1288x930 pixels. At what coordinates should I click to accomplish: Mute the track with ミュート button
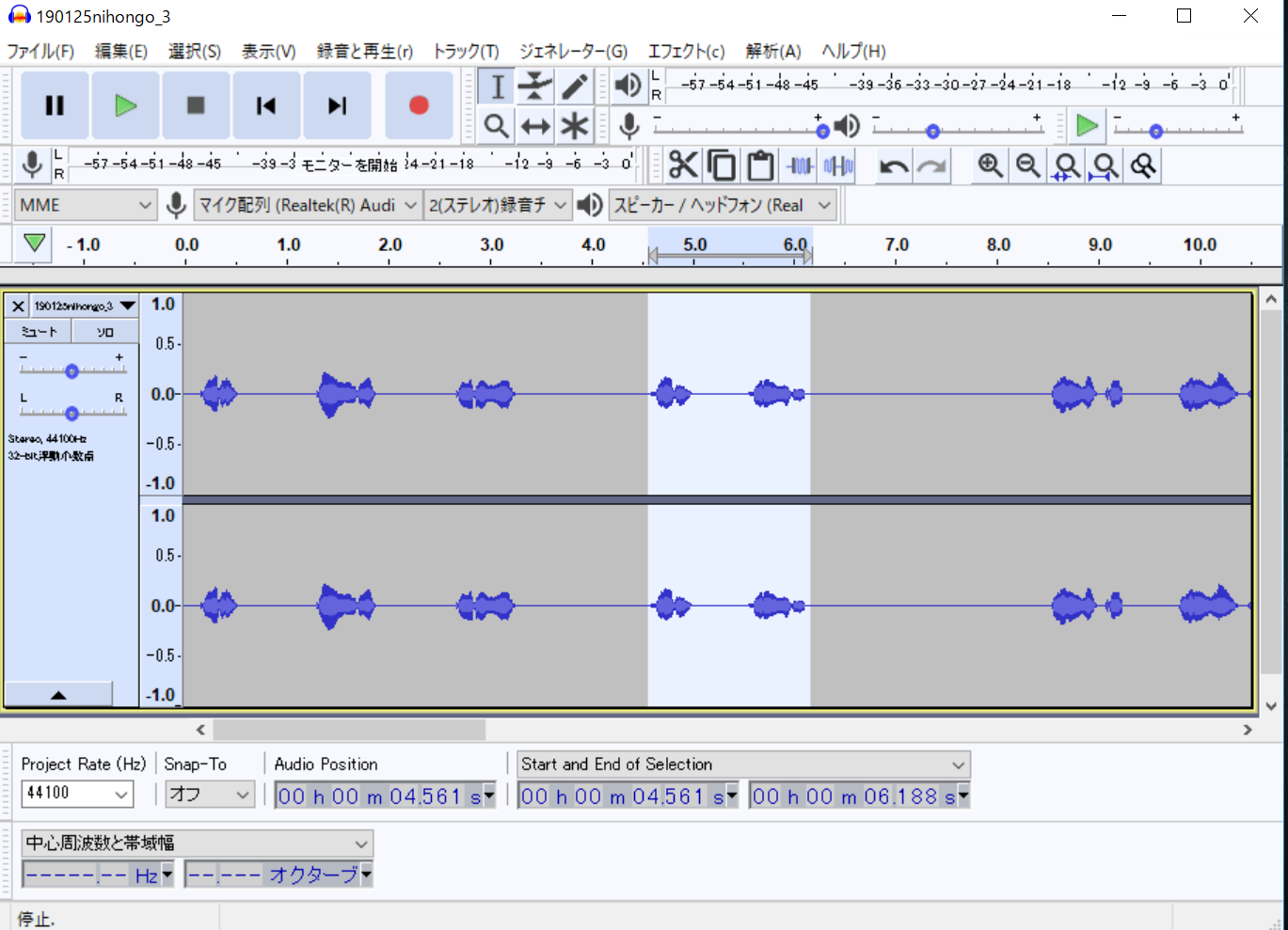[39, 331]
